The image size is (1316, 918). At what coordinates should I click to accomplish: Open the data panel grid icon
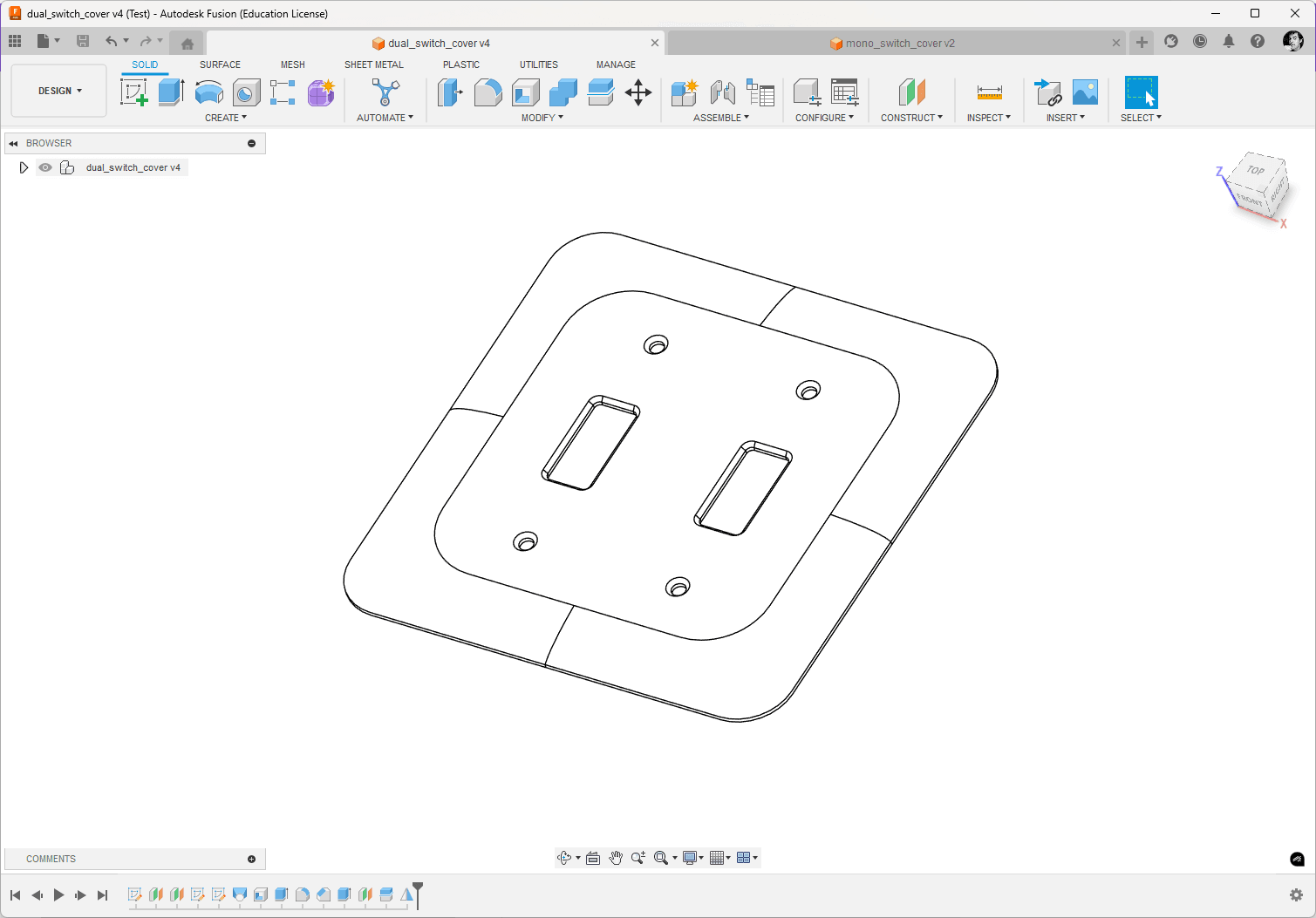pyautogui.click(x=15, y=41)
